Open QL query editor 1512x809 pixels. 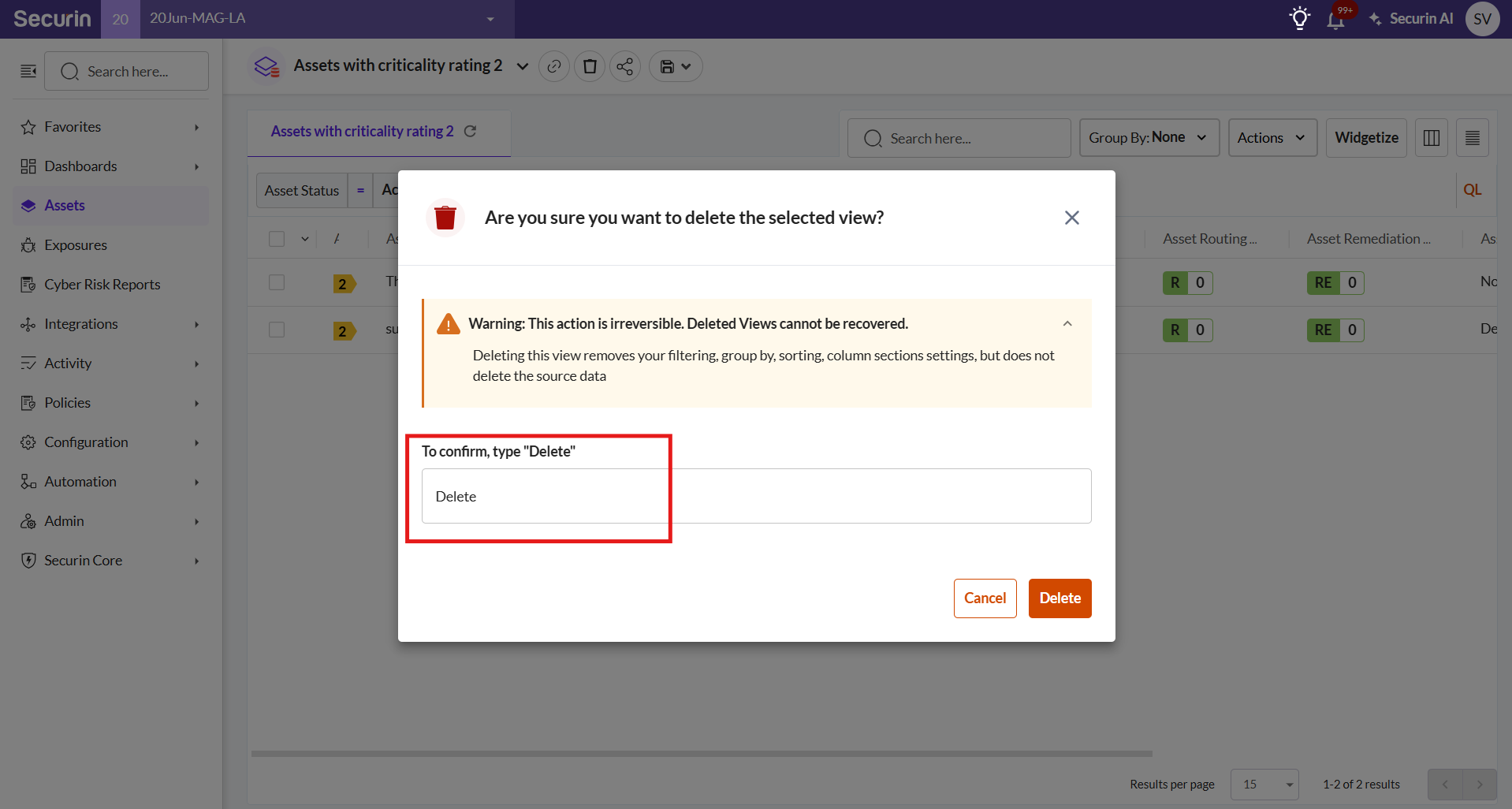1473,190
